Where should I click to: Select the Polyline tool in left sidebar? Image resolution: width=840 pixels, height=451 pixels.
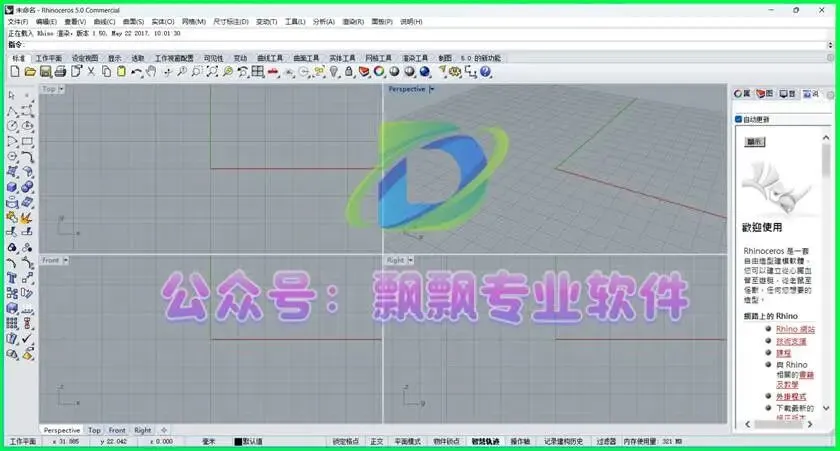[12, 111]
